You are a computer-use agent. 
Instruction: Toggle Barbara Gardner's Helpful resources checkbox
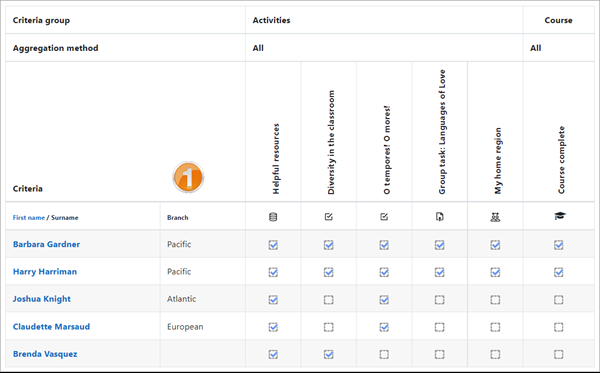pyautogui.click(x=273, y=245)
